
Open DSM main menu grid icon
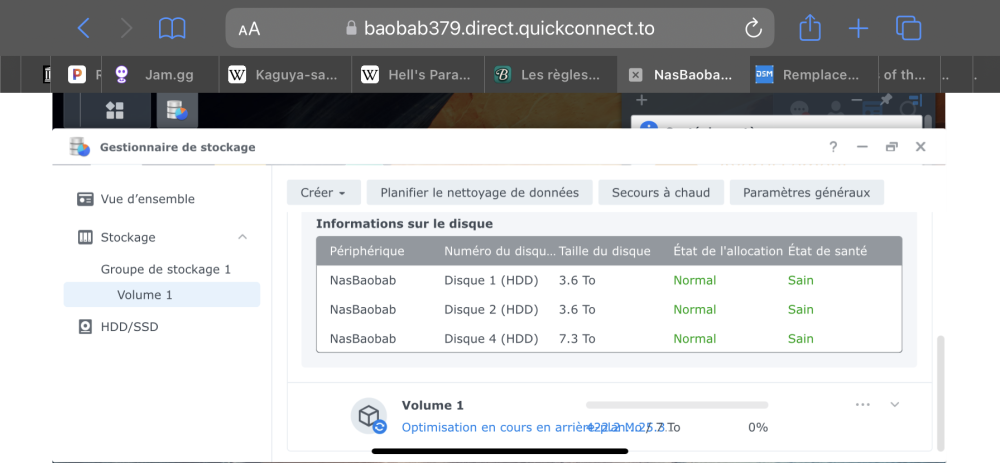tap(115, 110)
